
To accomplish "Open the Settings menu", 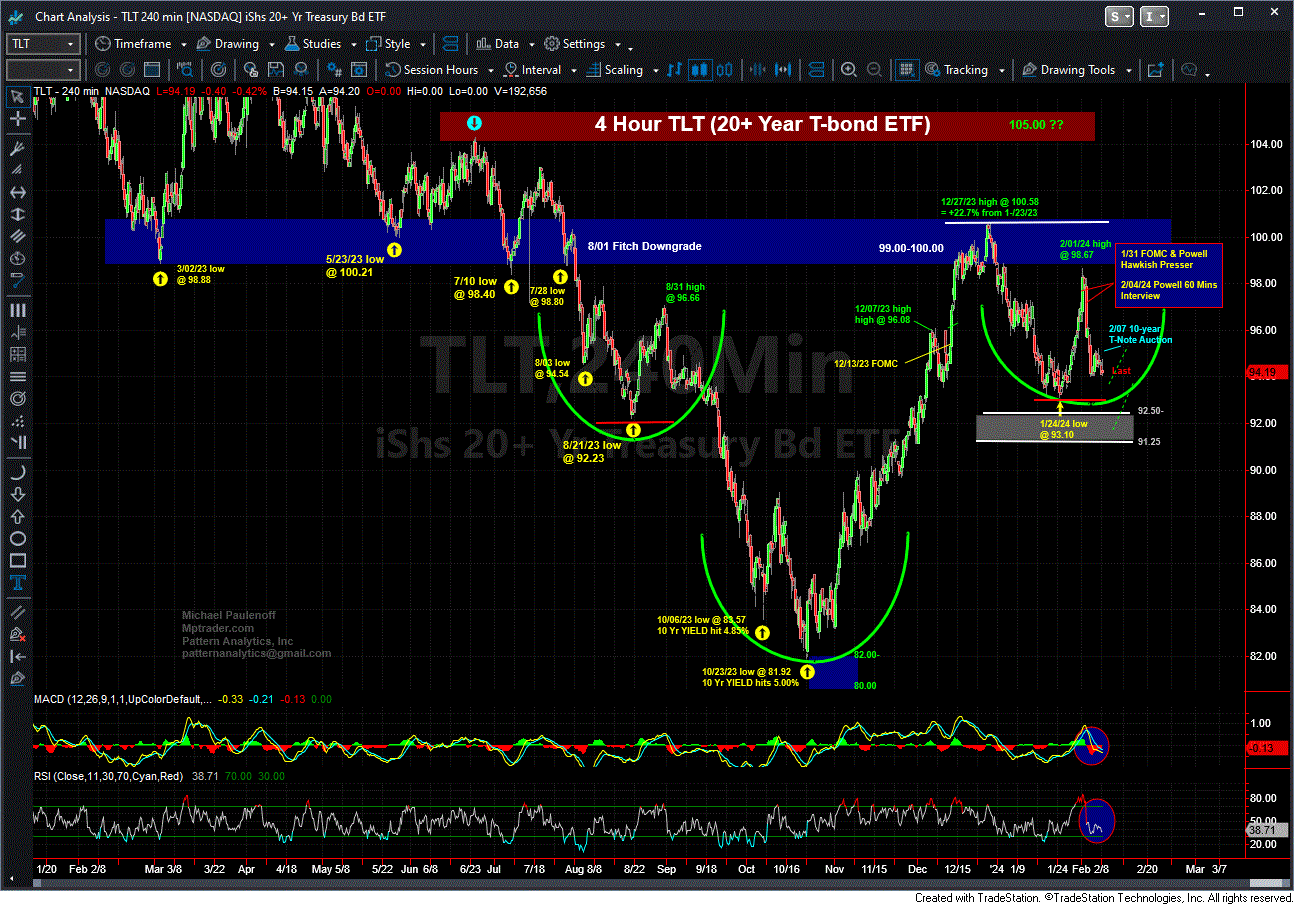I will click(x=575, y=44).
